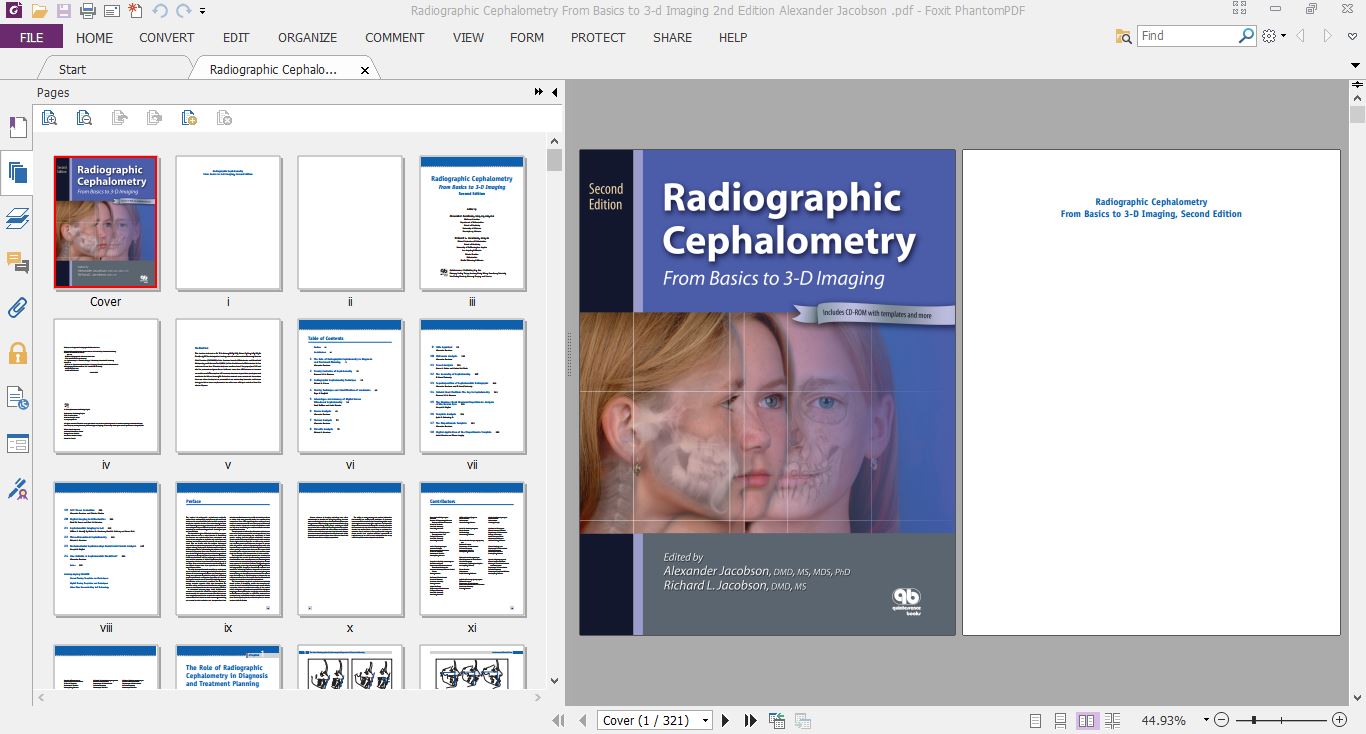
Task: Toggle full-screen ribbon mode icon
Action: point(1240,8)
